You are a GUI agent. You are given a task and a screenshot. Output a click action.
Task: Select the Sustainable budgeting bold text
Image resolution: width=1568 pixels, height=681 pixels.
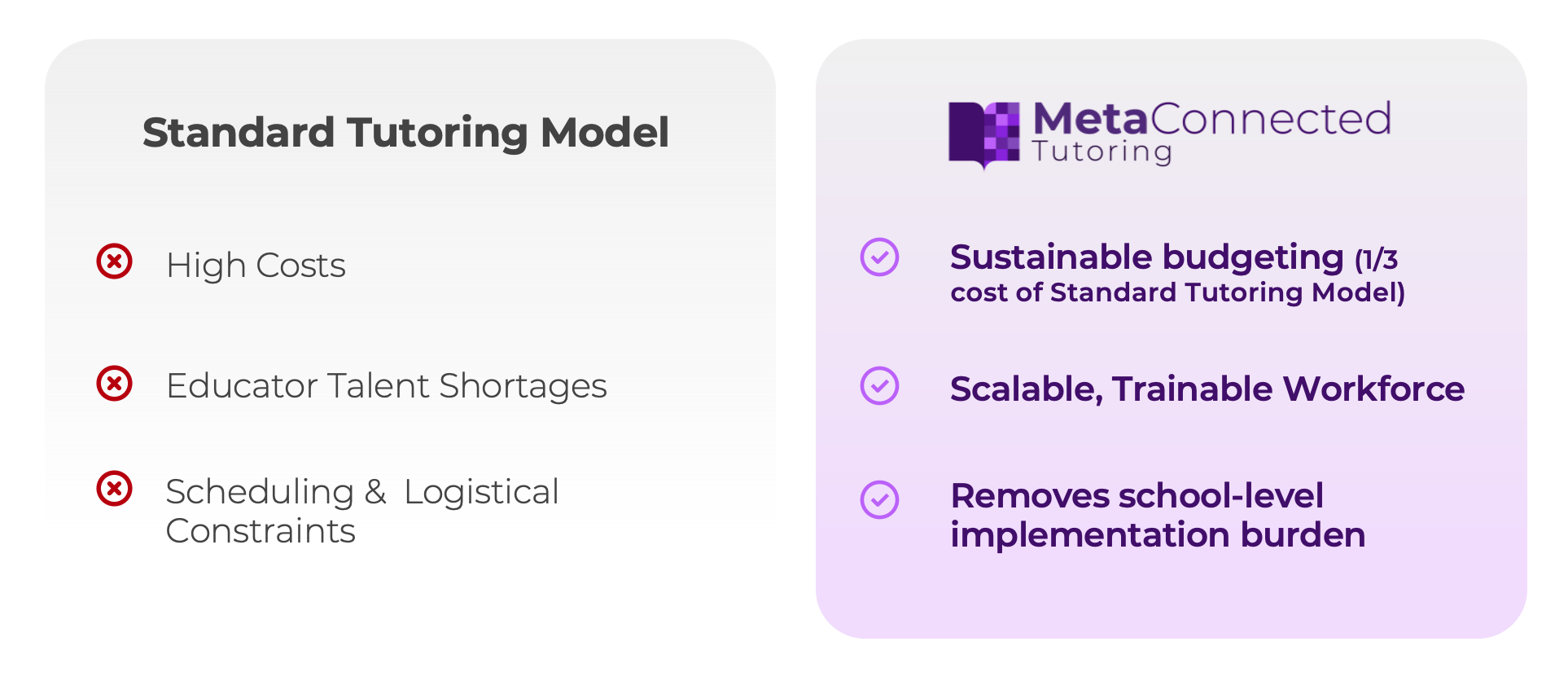[x=1146, y=257]
